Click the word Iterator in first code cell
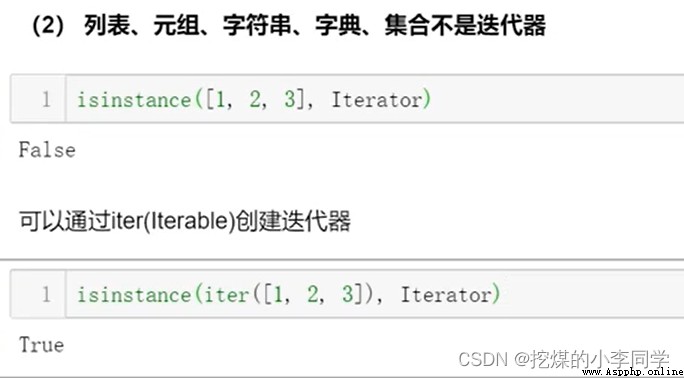The width and height of the screenshot is (684, 378). [376, 100]
